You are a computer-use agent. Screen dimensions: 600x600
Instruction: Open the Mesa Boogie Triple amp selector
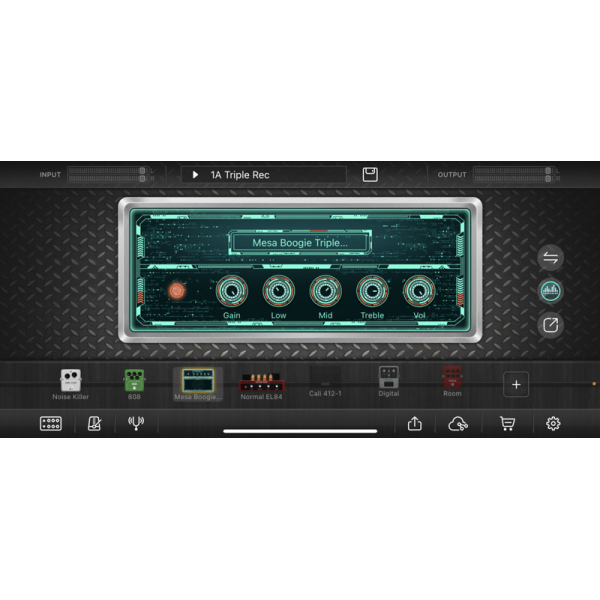[299, 242]
